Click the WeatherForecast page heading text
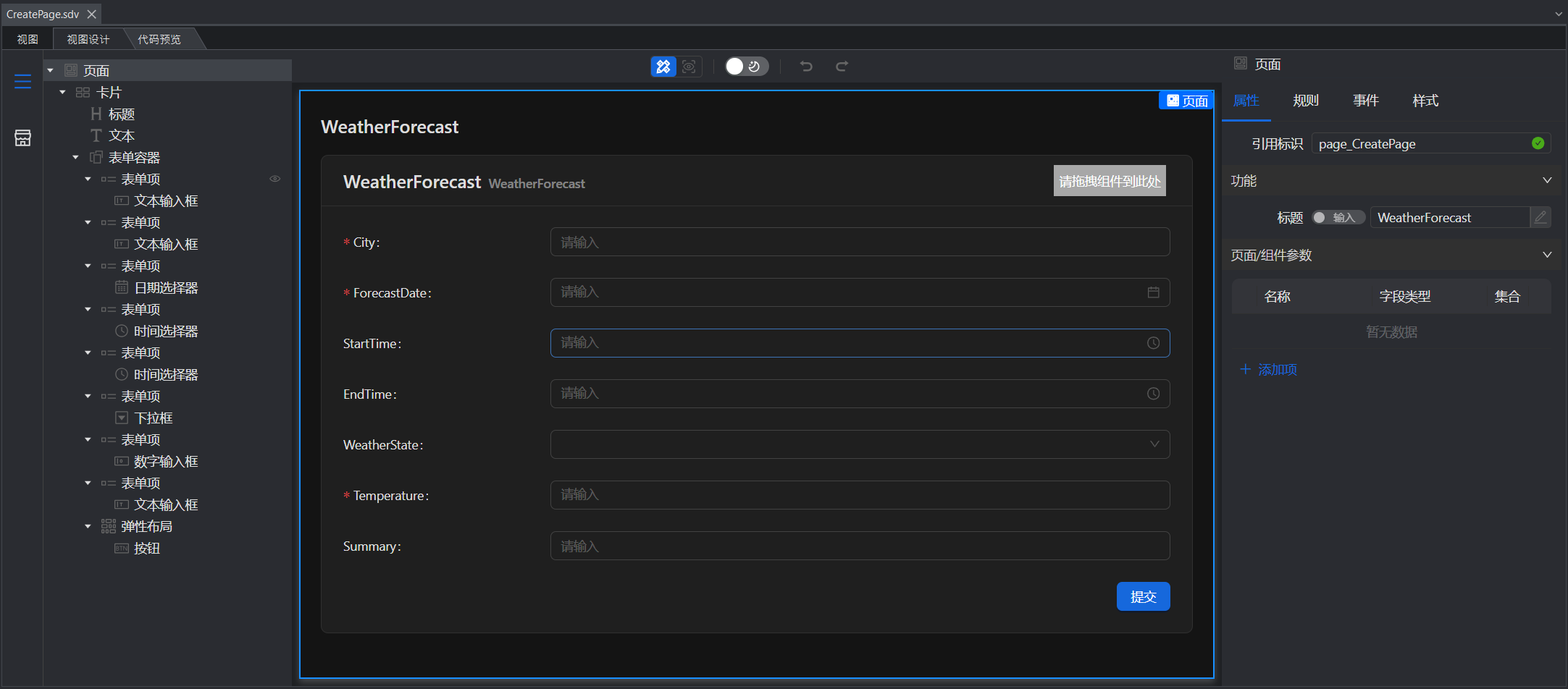 pyautogui.click(x=390, y=127)
